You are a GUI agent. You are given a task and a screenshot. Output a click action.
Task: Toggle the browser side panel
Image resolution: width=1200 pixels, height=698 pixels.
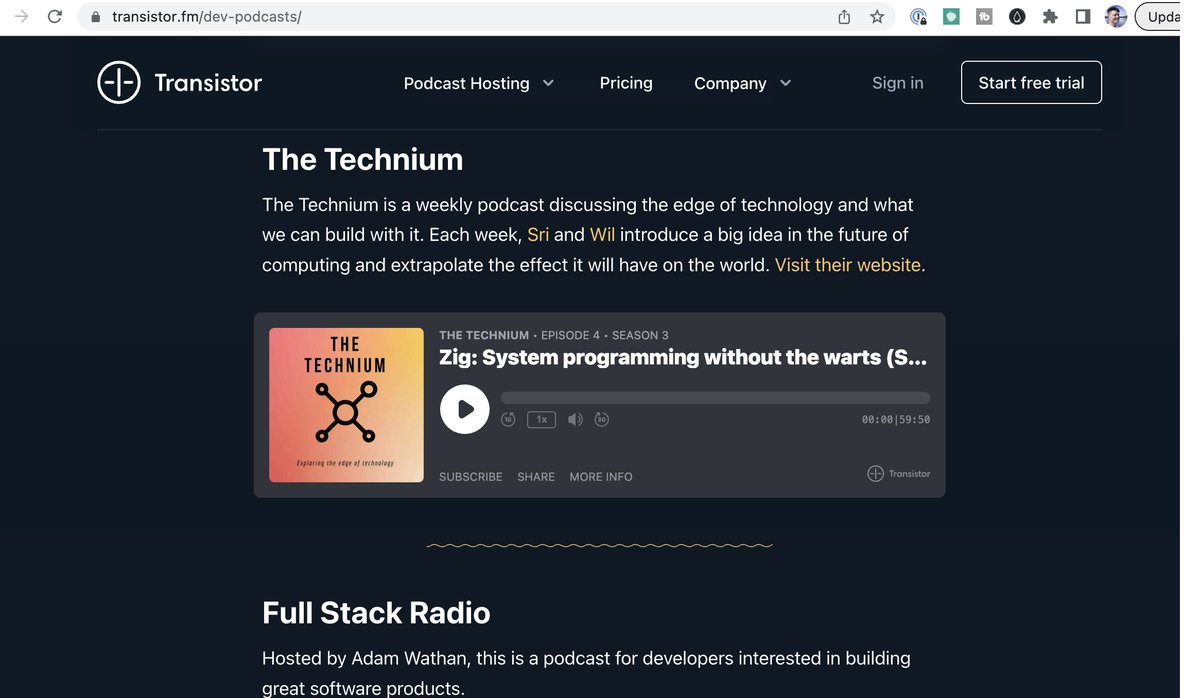click(1083, 17)
